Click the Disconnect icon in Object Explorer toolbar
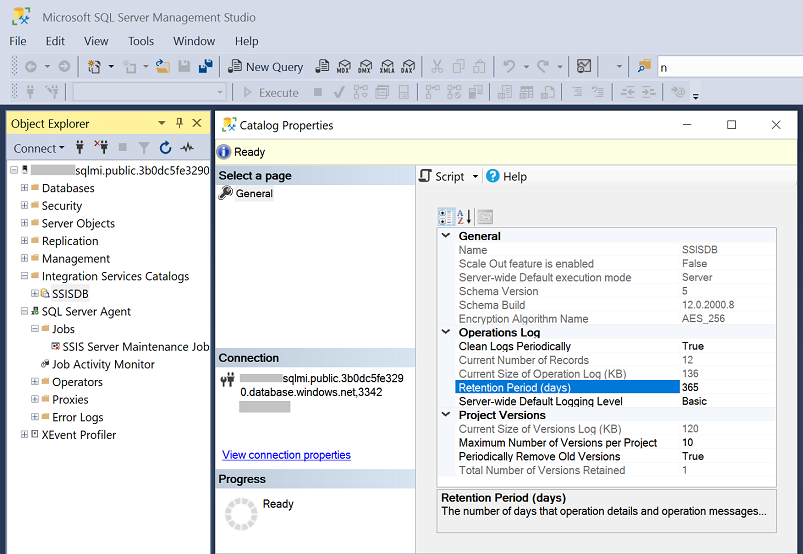 click(101, 148)
